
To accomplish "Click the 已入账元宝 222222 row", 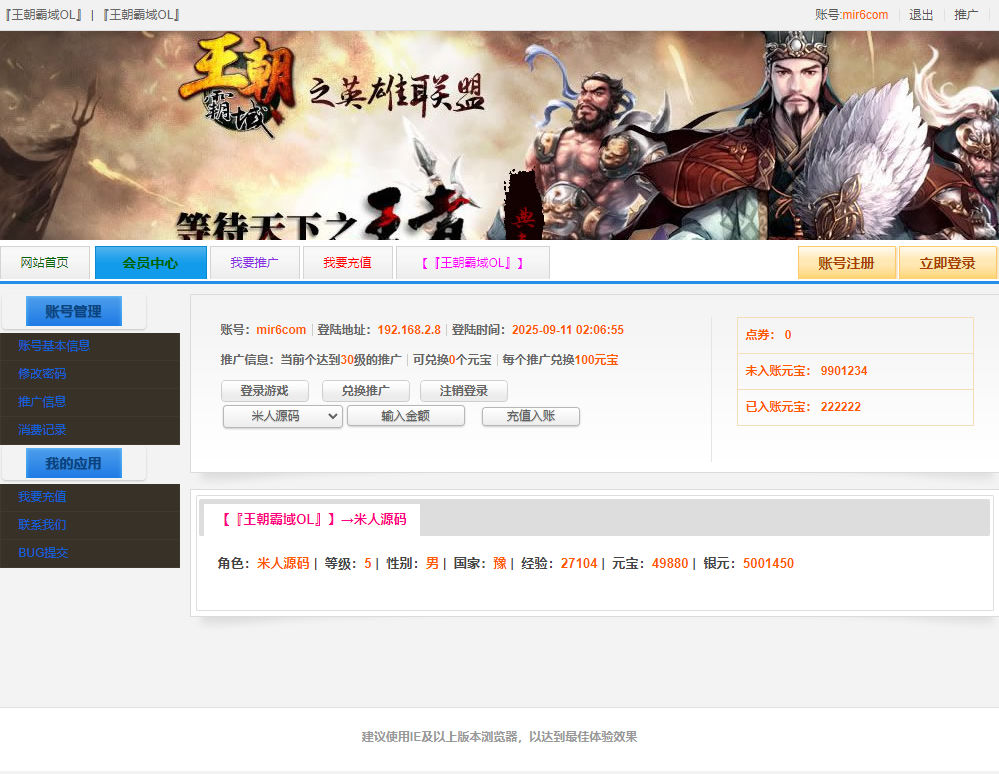I will 855,406.
